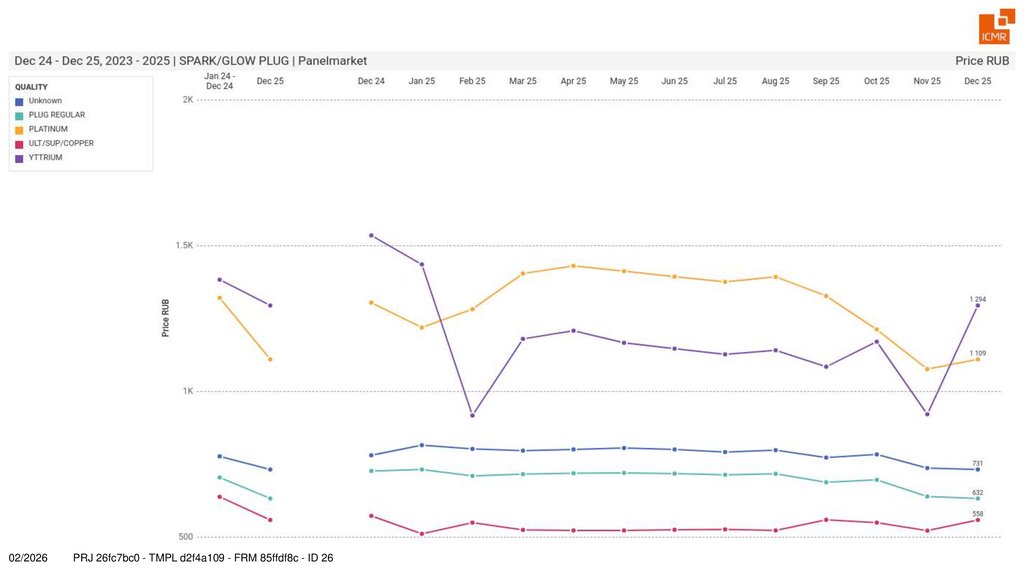Click the Price RUB axis title
Viewport: 1024px width, 574px height.
[166, 317]
